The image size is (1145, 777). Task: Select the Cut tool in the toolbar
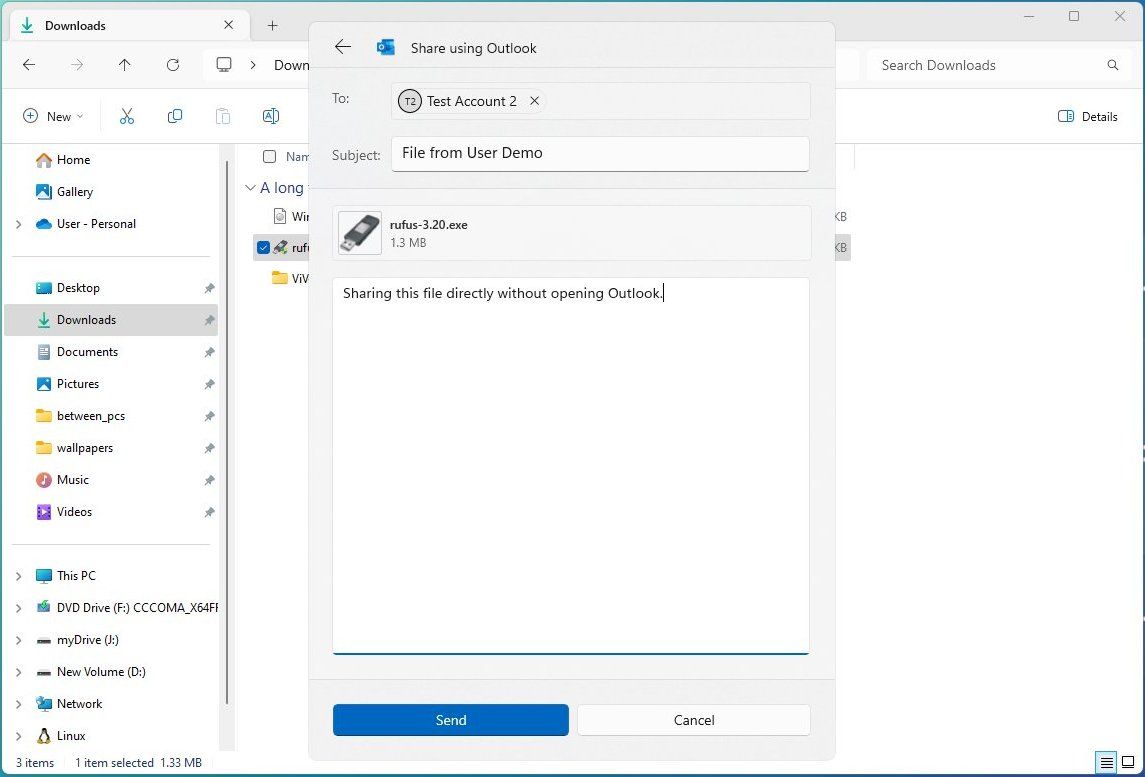(127, 116)
